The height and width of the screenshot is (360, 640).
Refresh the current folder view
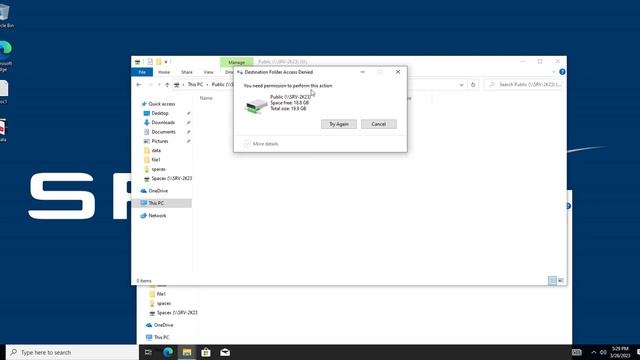pos(473,84)
